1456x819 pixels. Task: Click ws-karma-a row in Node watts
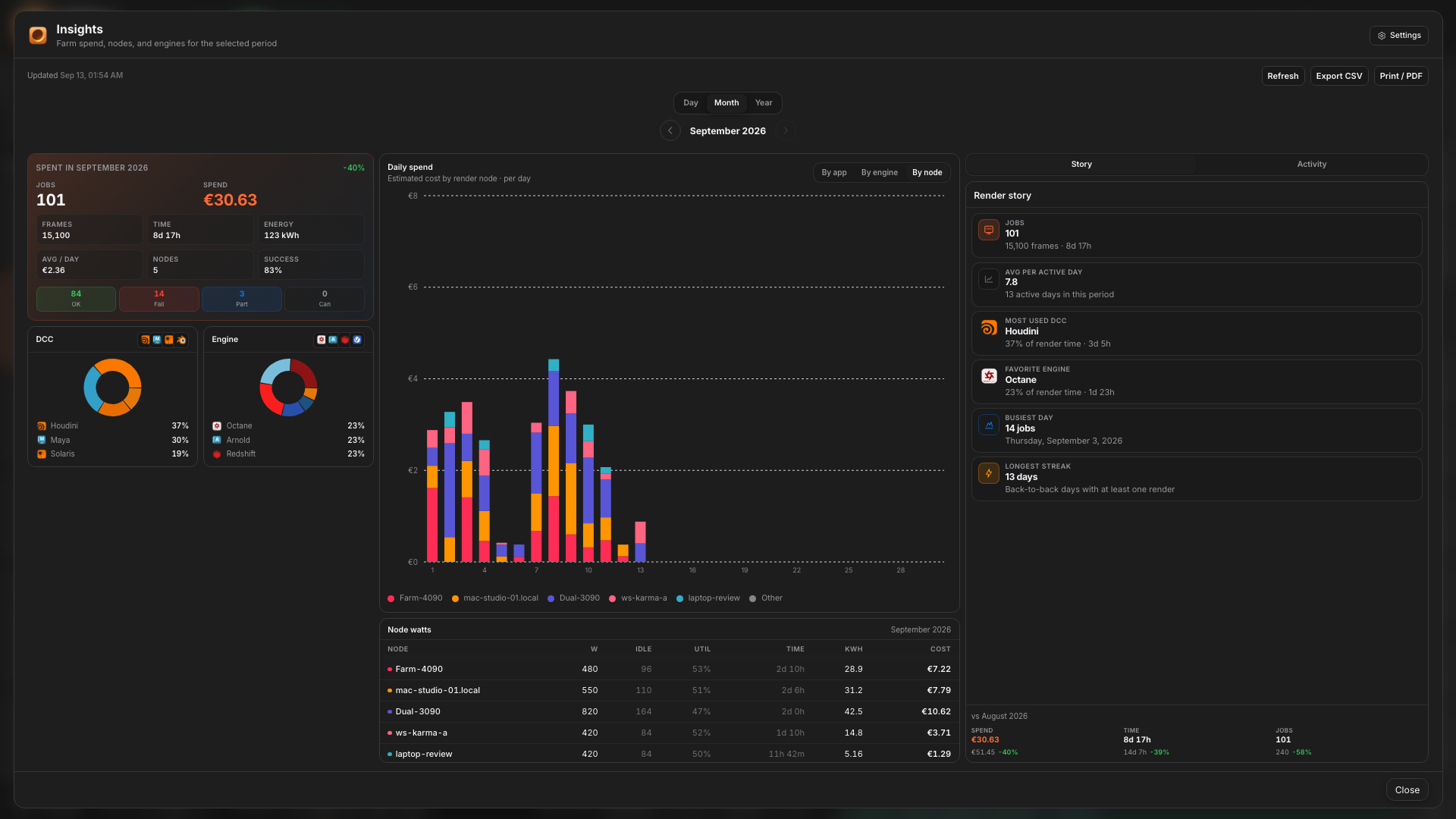point(669,733)
